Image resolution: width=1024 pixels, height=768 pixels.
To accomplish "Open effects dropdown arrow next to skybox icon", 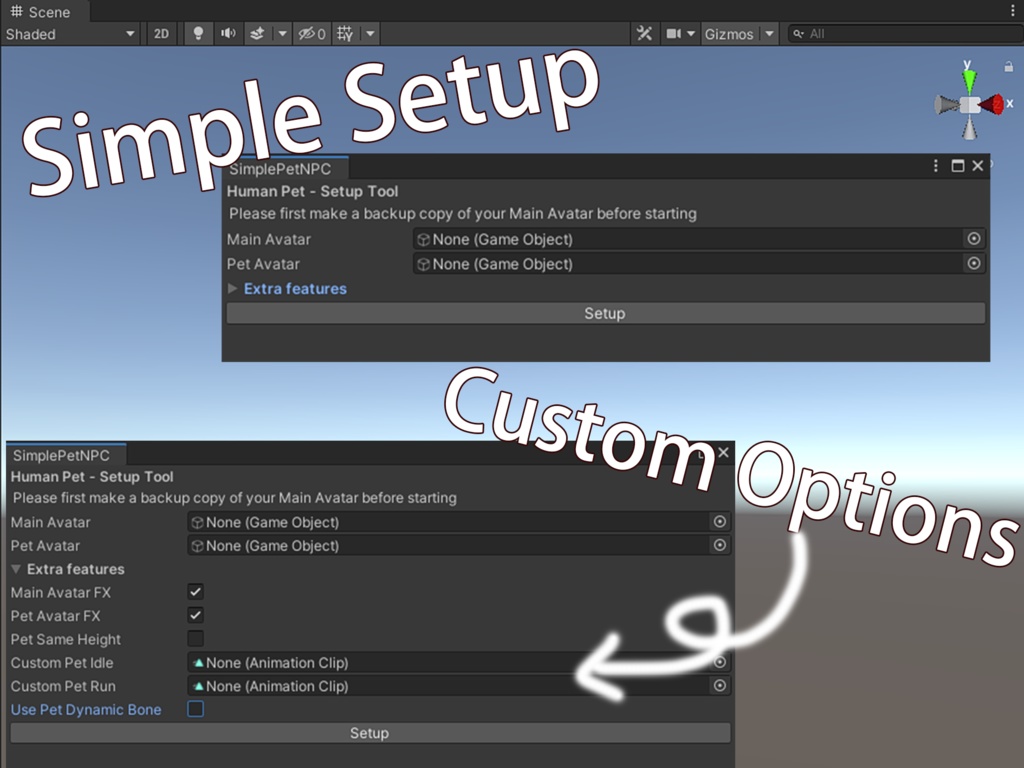I will point(282,34).
